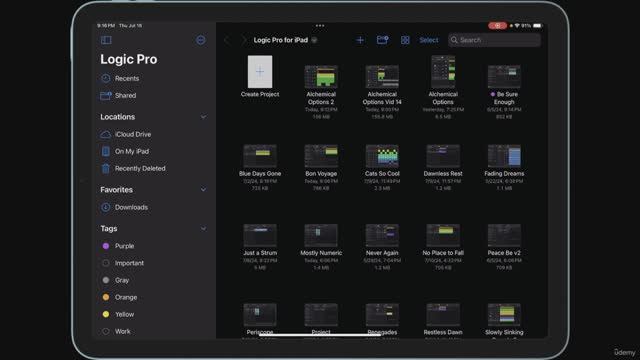Screen dimensions: 640x360
Task: Go forward with right chevron
Action: [x=243, y=40]
